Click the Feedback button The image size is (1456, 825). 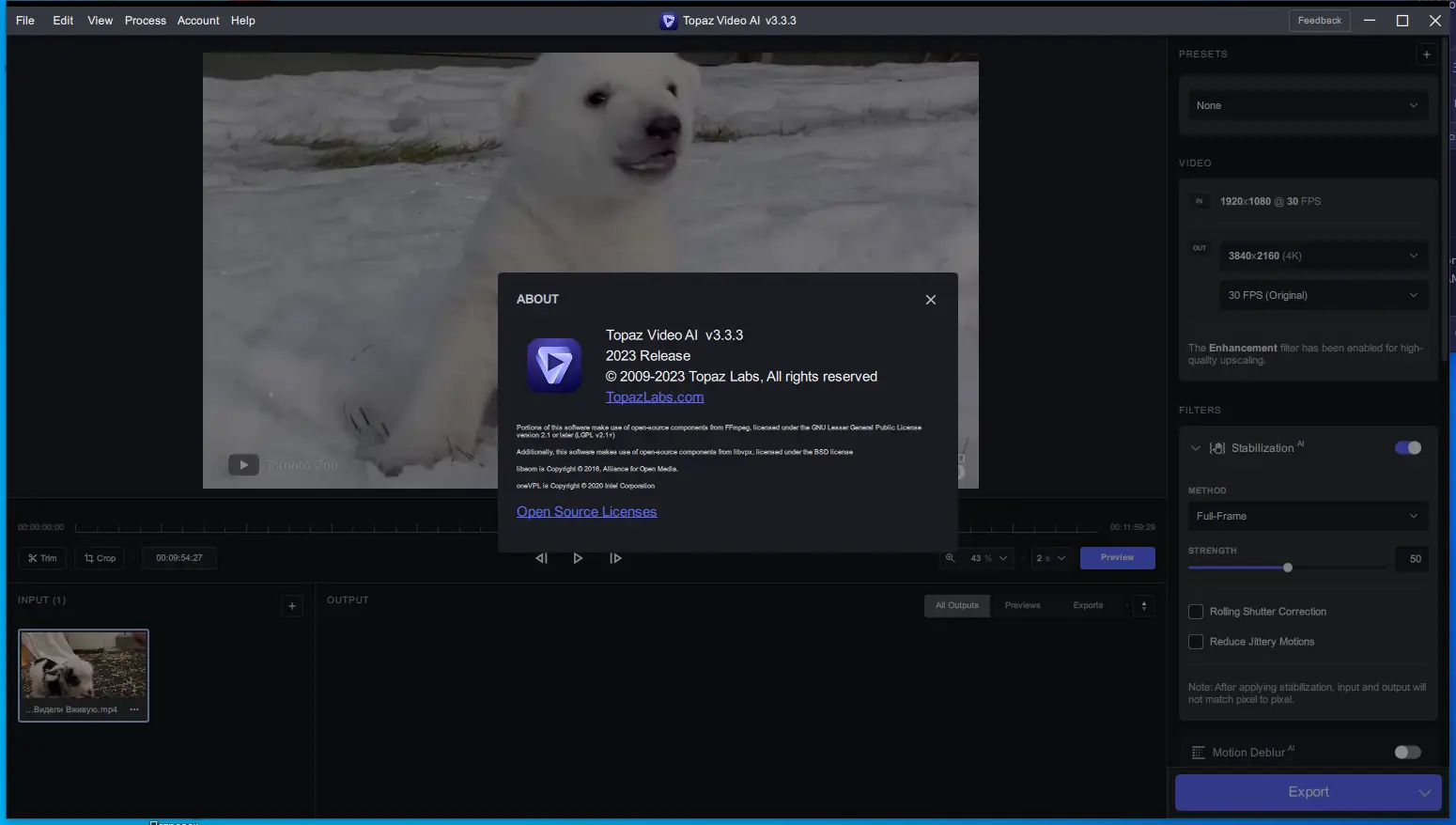pyautogui.click(x=1320, y=21)
